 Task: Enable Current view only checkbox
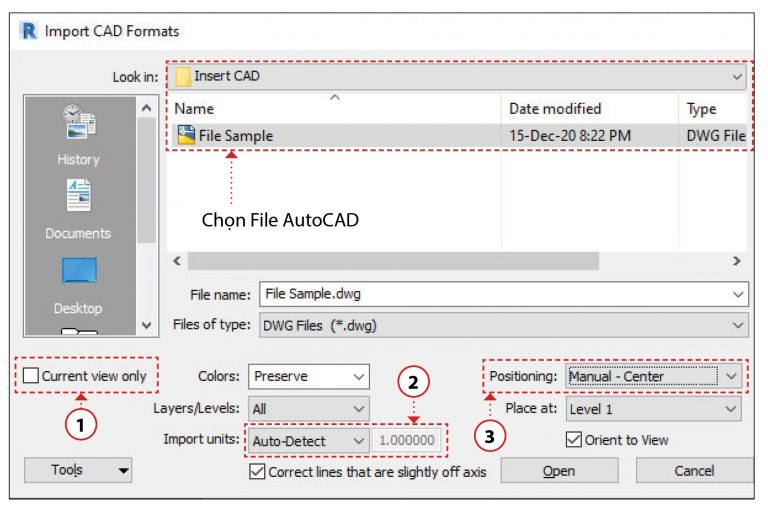coord(32,376)
